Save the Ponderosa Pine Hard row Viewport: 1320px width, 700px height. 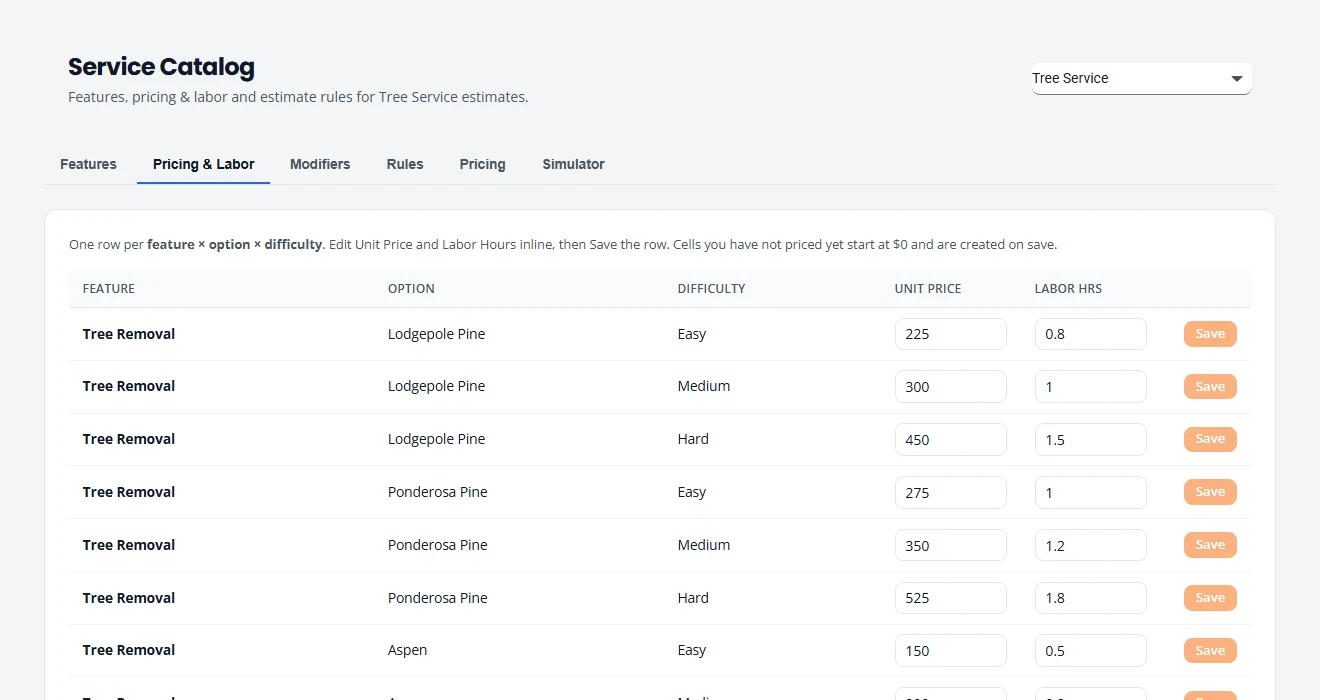coord(1210,598)
